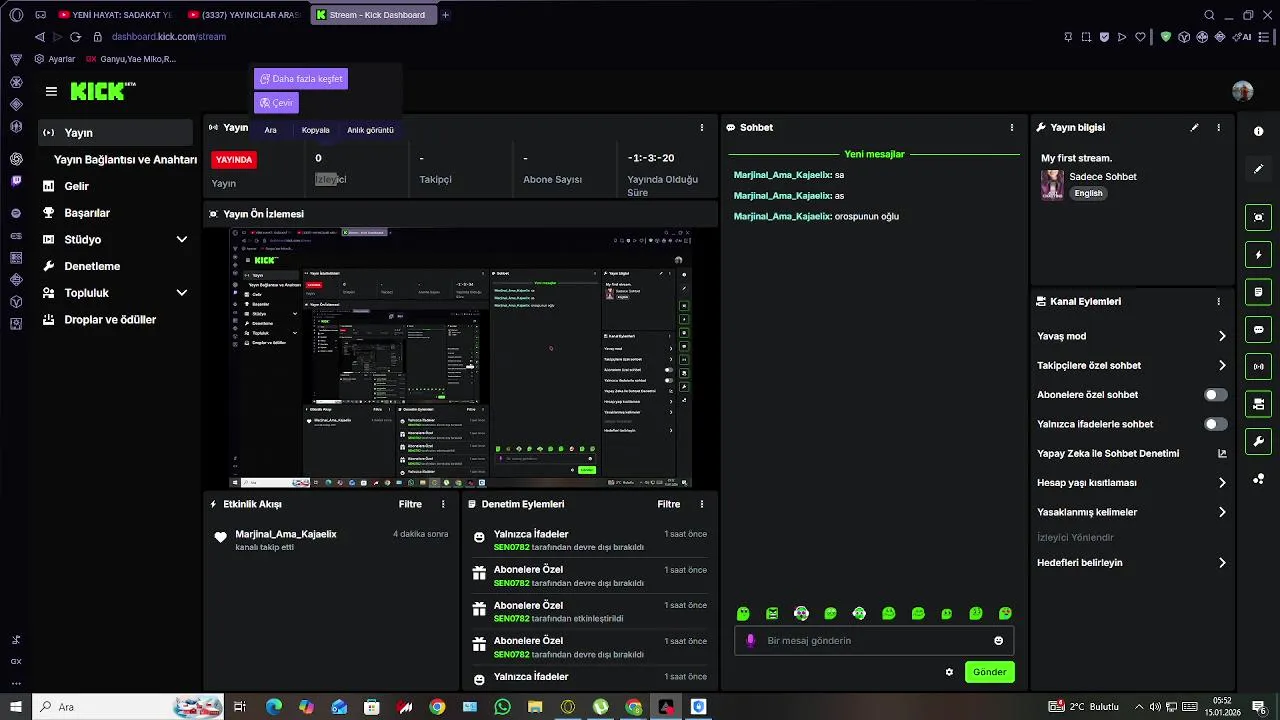Choose Anlık görüntü in the selection popup
Viewport: 1280px width, 720px height.
[370, 130]
